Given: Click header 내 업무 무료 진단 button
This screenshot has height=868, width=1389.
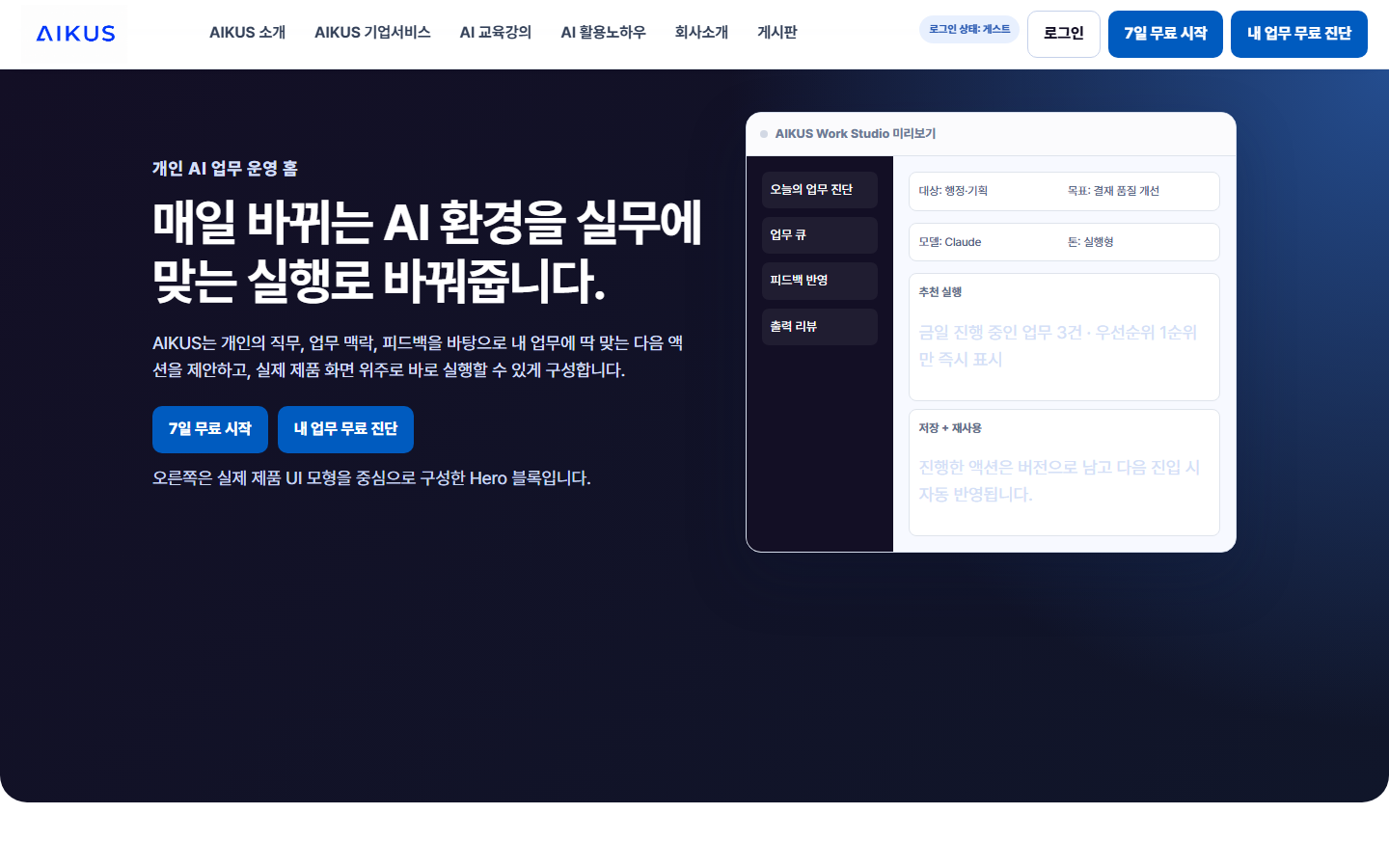Looking at the screenshot, I should (1299, 34).
